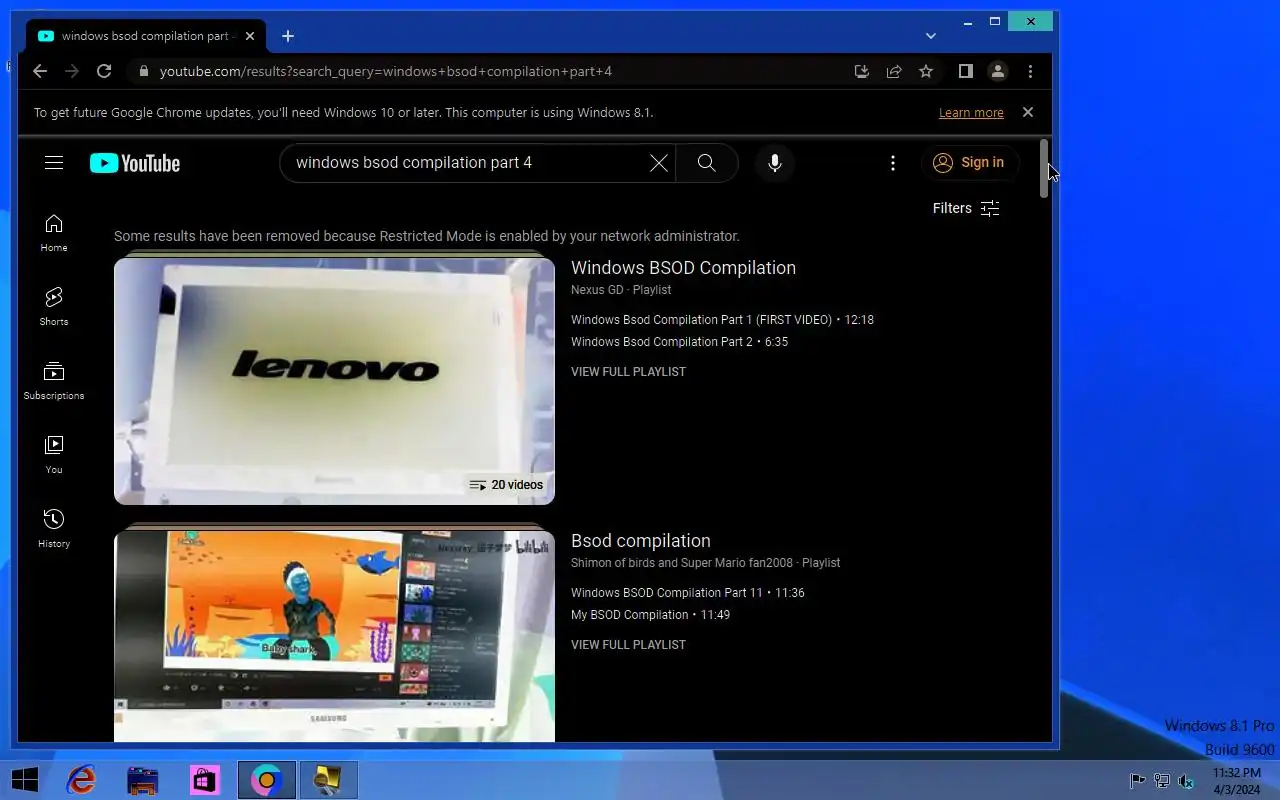View full playlist for Bsod compilation
1280x800 pixels.
click(628, 645)
